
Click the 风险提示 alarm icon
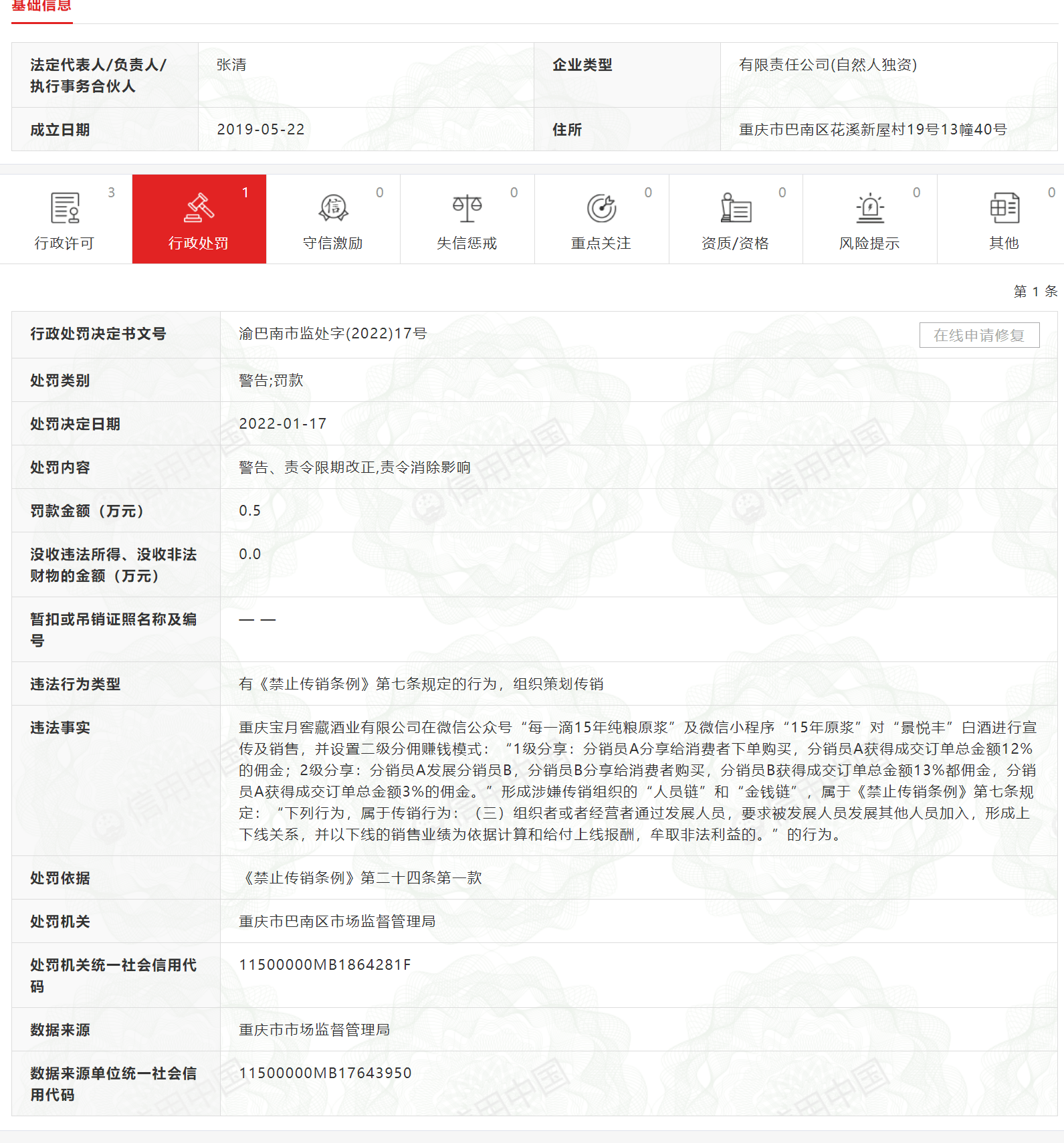click(870, 208)
